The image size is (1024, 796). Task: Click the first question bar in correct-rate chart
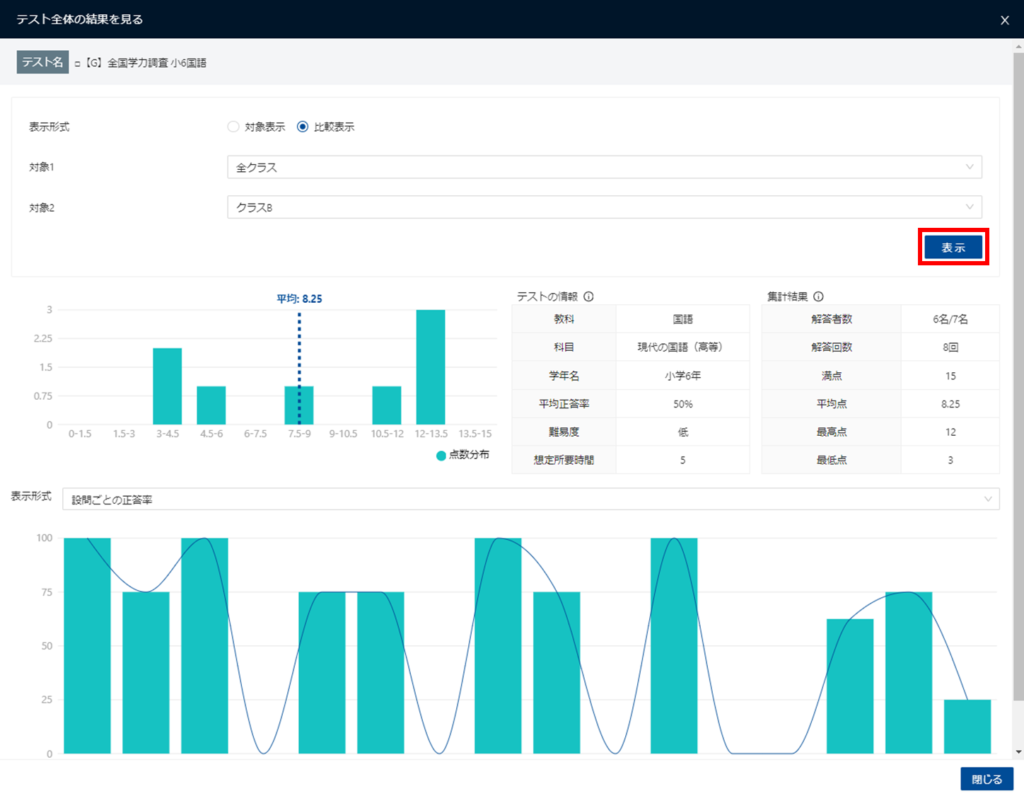pyautogui.click(x=88, y=646)
